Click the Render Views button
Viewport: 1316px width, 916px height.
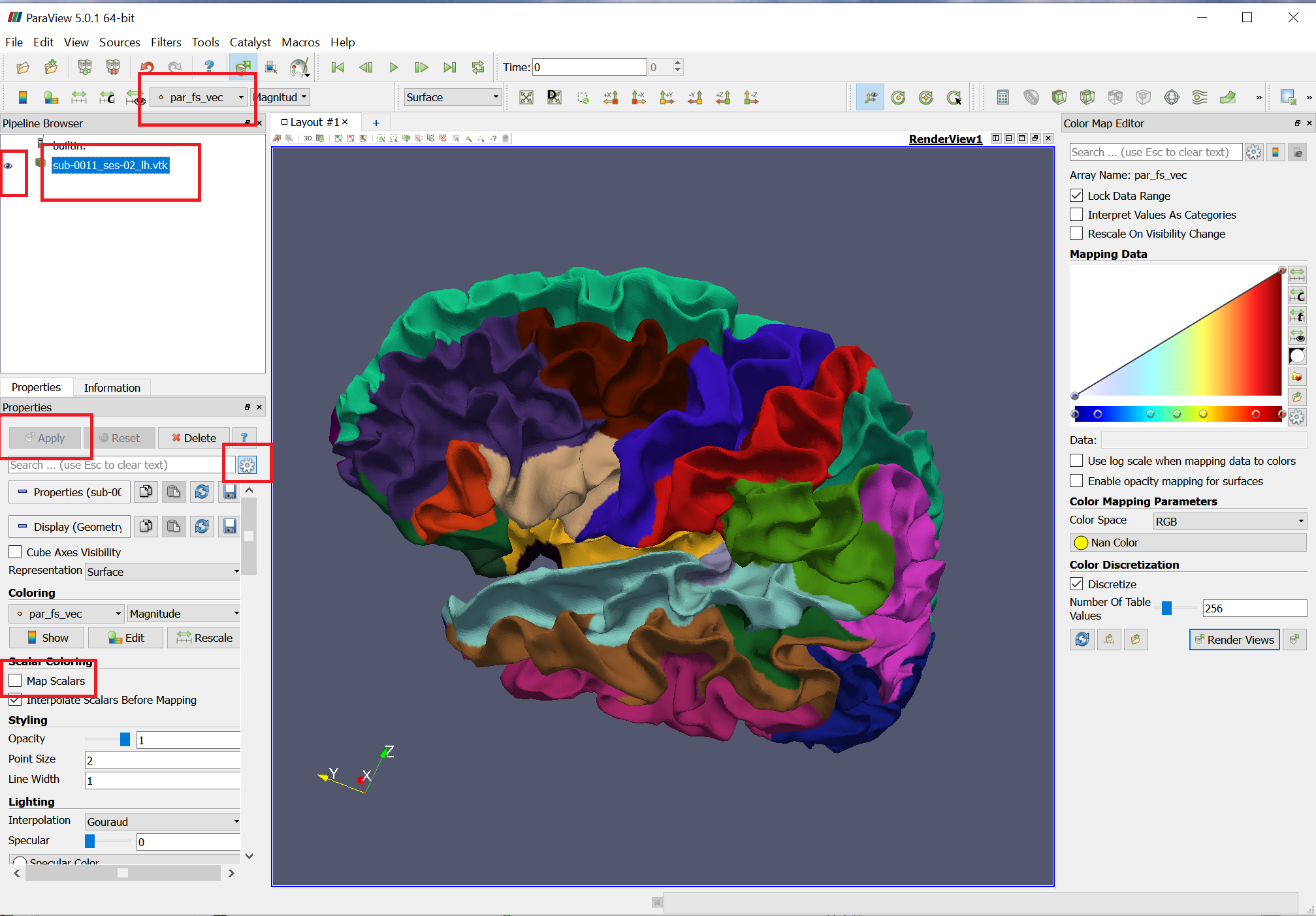click(x=1234, y=640)
